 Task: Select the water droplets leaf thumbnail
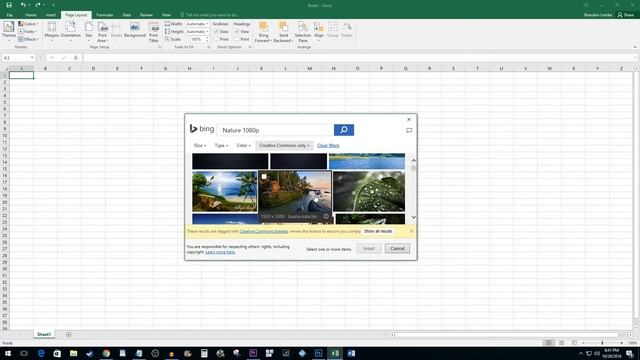coord(369,191)
